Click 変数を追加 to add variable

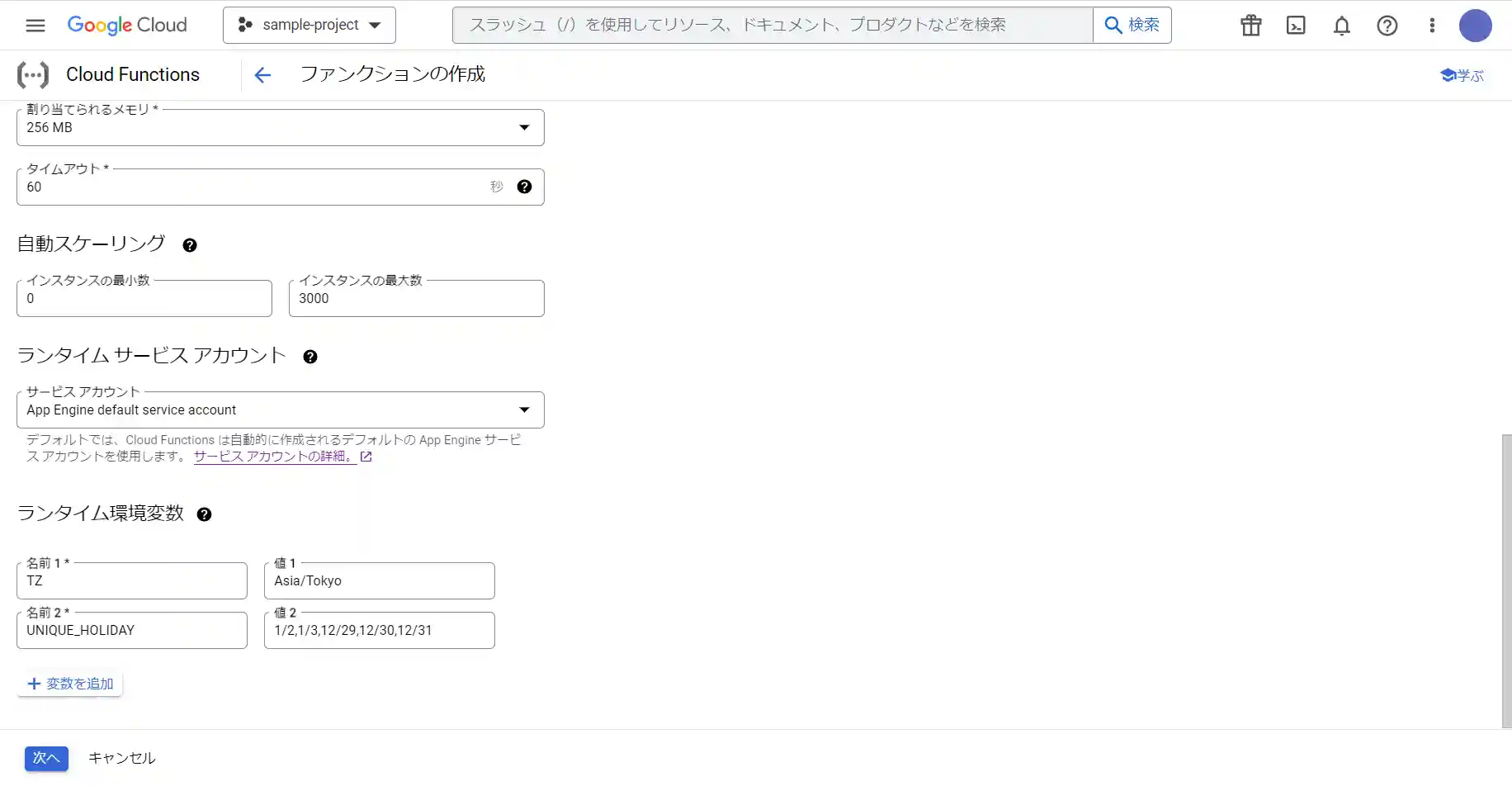click(x=70, y=684)
